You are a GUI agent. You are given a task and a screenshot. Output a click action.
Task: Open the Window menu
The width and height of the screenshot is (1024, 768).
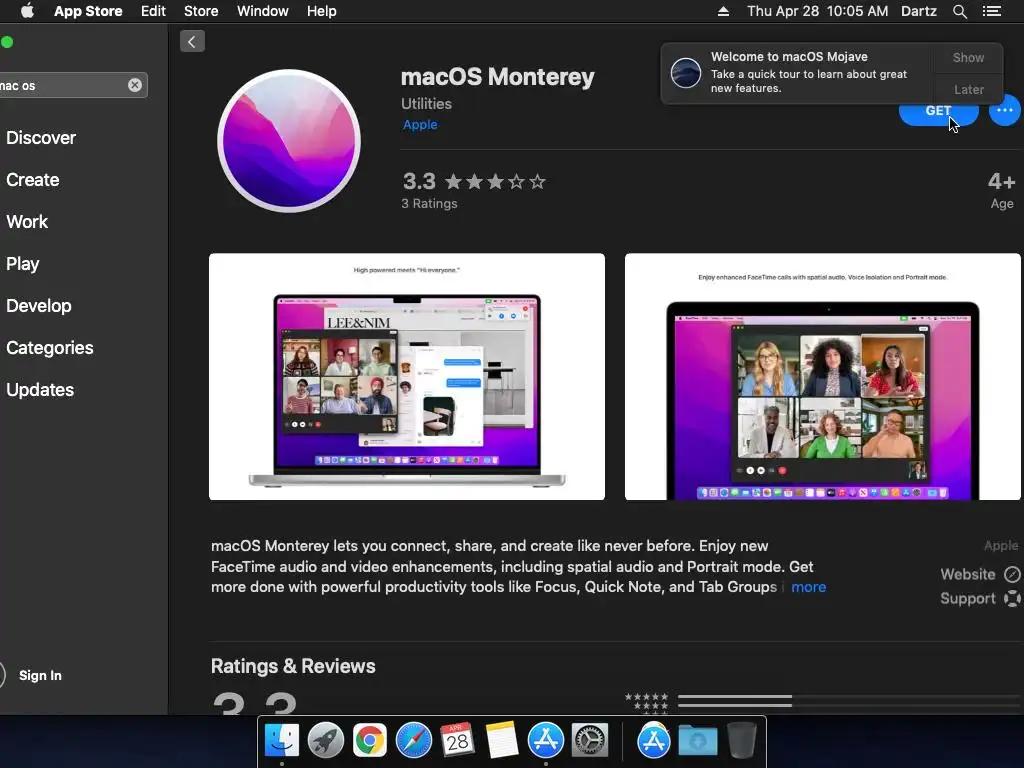pos(263,11)
